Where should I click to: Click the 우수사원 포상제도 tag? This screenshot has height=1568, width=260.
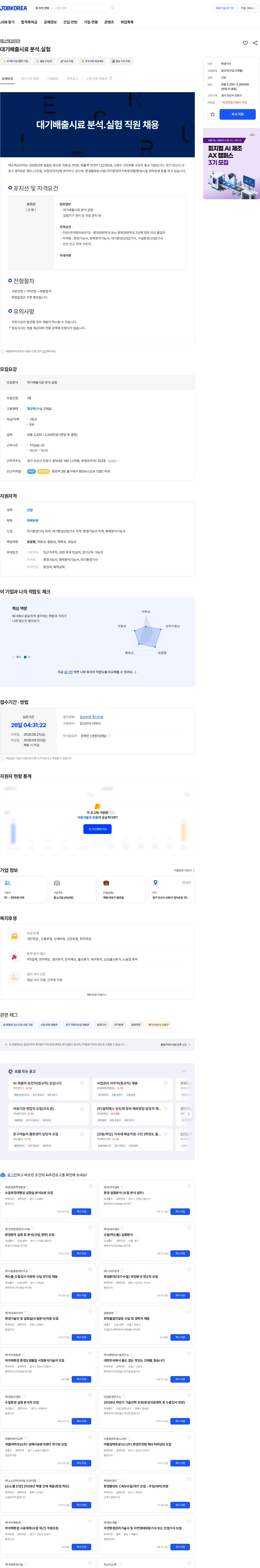click(92, 61)
